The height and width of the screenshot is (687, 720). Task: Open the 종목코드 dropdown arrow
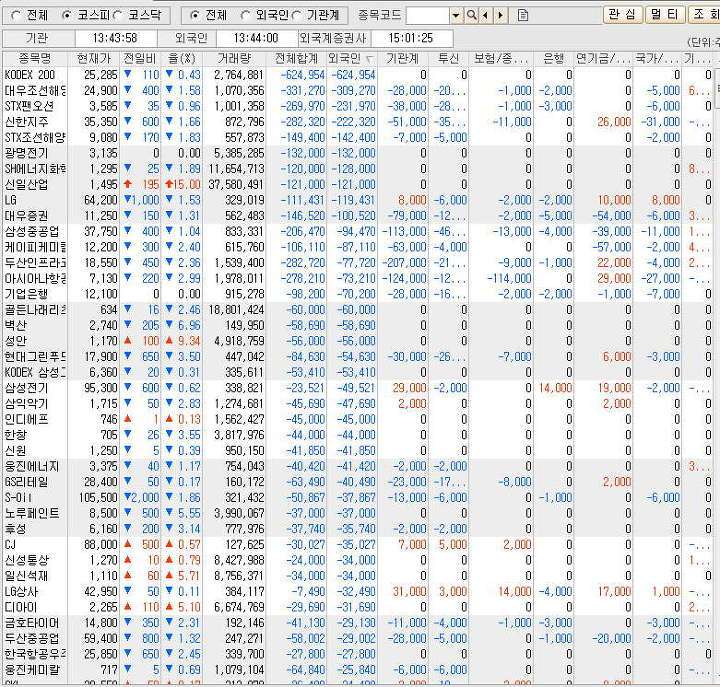[x=456, y=16]
